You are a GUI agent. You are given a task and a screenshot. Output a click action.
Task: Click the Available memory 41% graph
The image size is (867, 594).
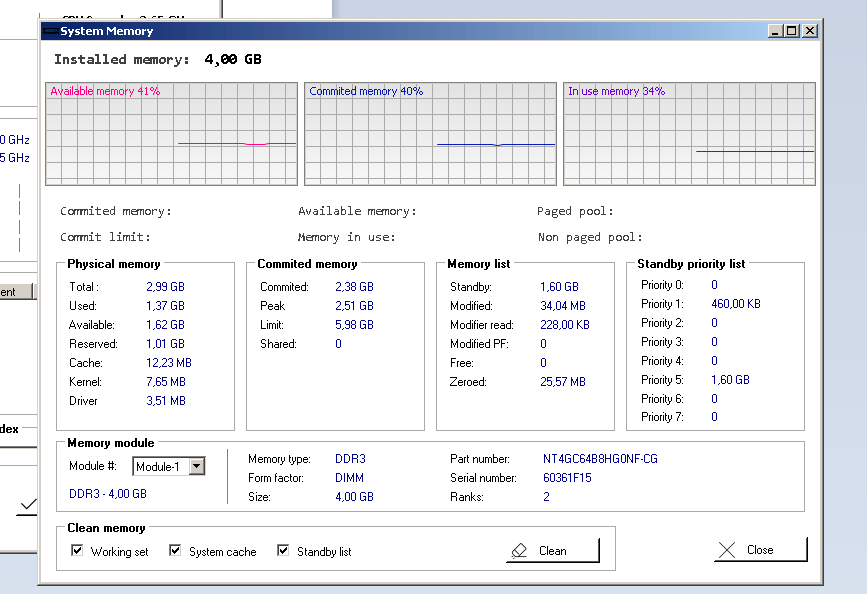[171, 134]
